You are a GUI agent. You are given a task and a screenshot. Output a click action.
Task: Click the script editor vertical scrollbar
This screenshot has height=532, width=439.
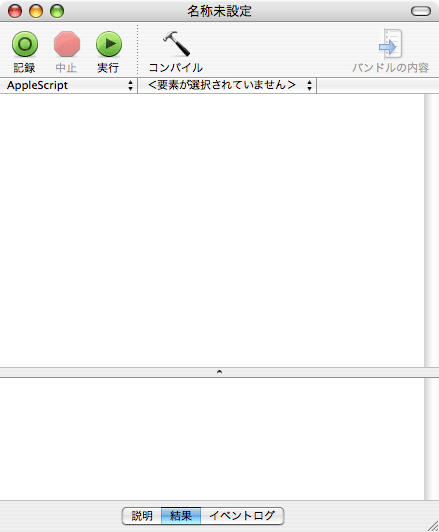tap(432, 230)
